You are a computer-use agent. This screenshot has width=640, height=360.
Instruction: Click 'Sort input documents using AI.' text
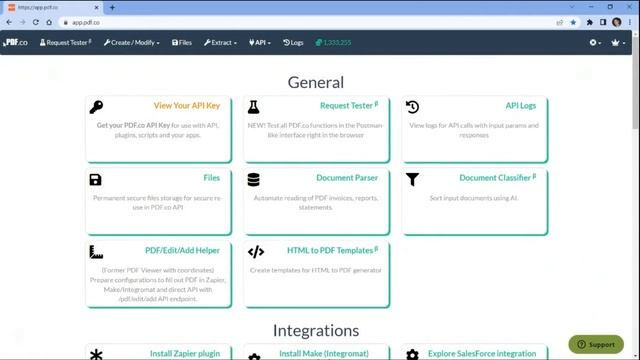click(474, 198)
